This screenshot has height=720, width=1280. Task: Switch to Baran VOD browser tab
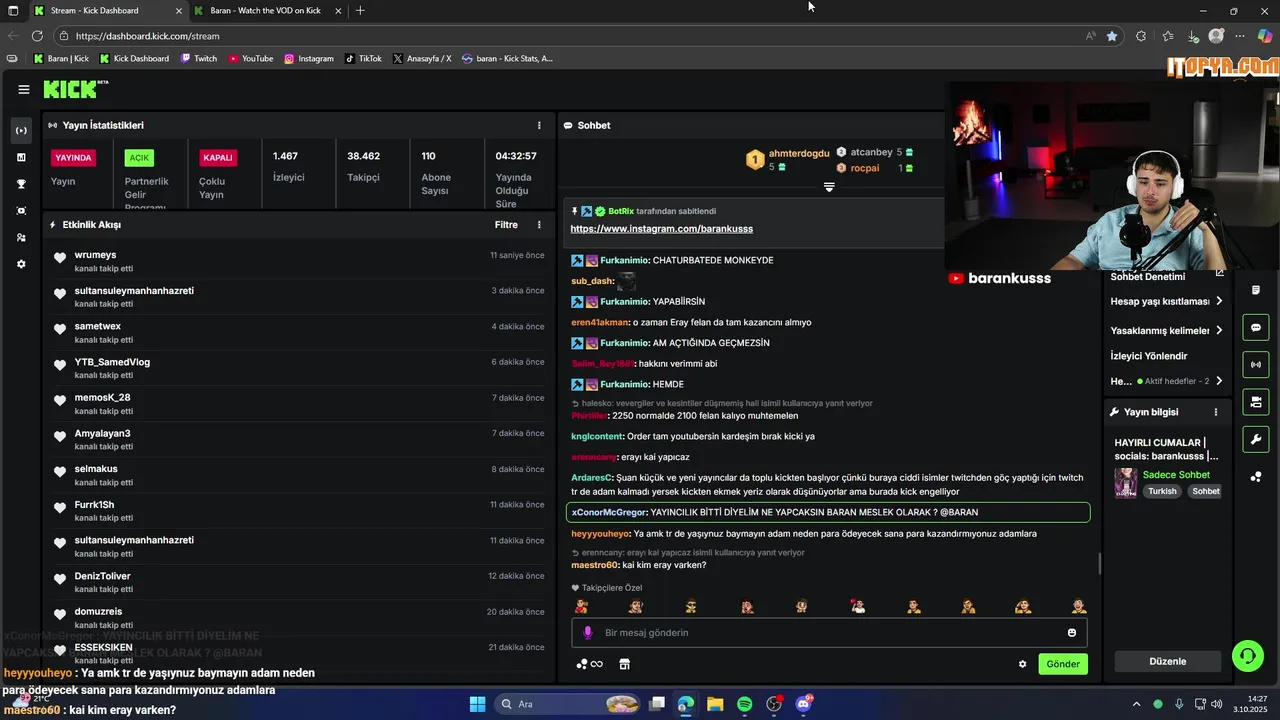265,10
